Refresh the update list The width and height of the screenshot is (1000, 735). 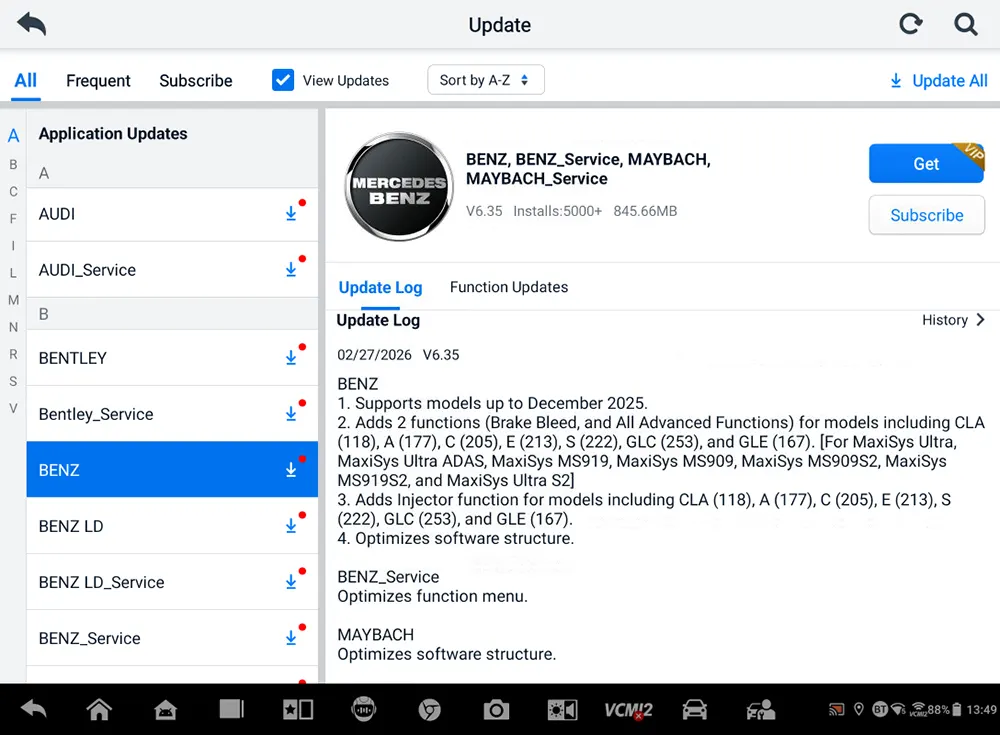coord(911,24)
